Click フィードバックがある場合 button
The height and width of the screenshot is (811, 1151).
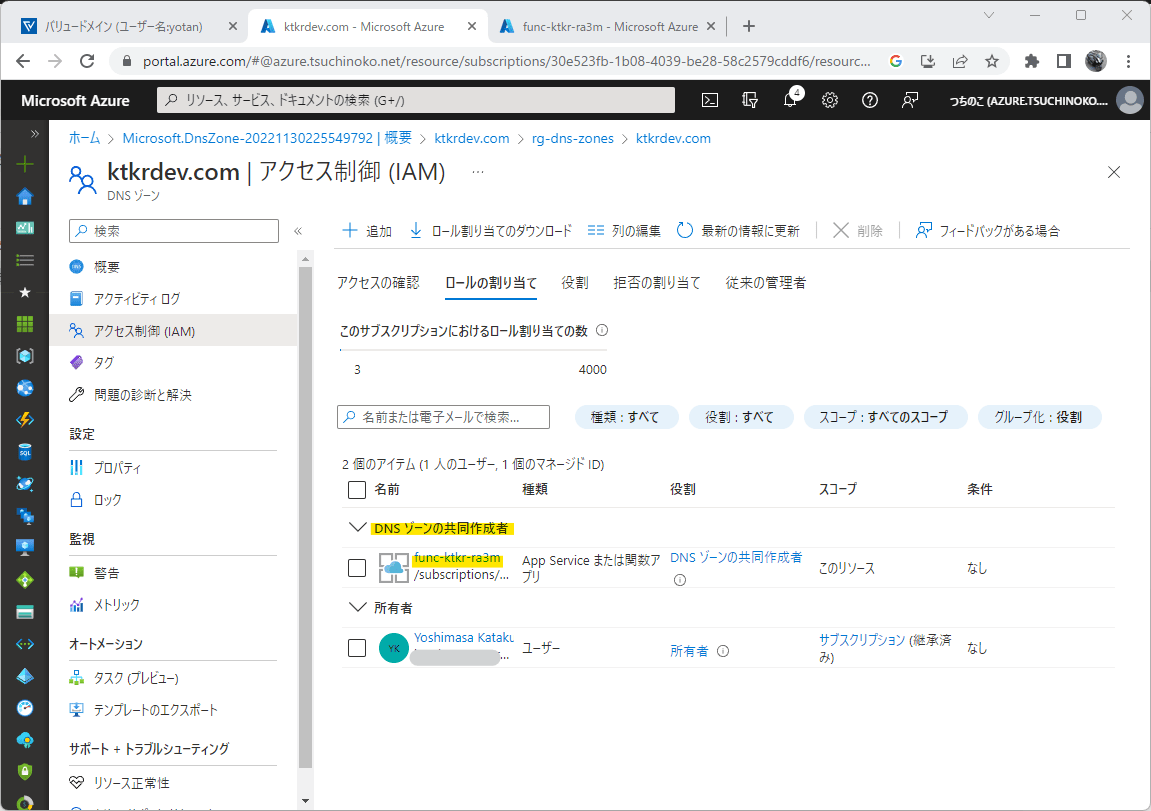click(987, 230)
